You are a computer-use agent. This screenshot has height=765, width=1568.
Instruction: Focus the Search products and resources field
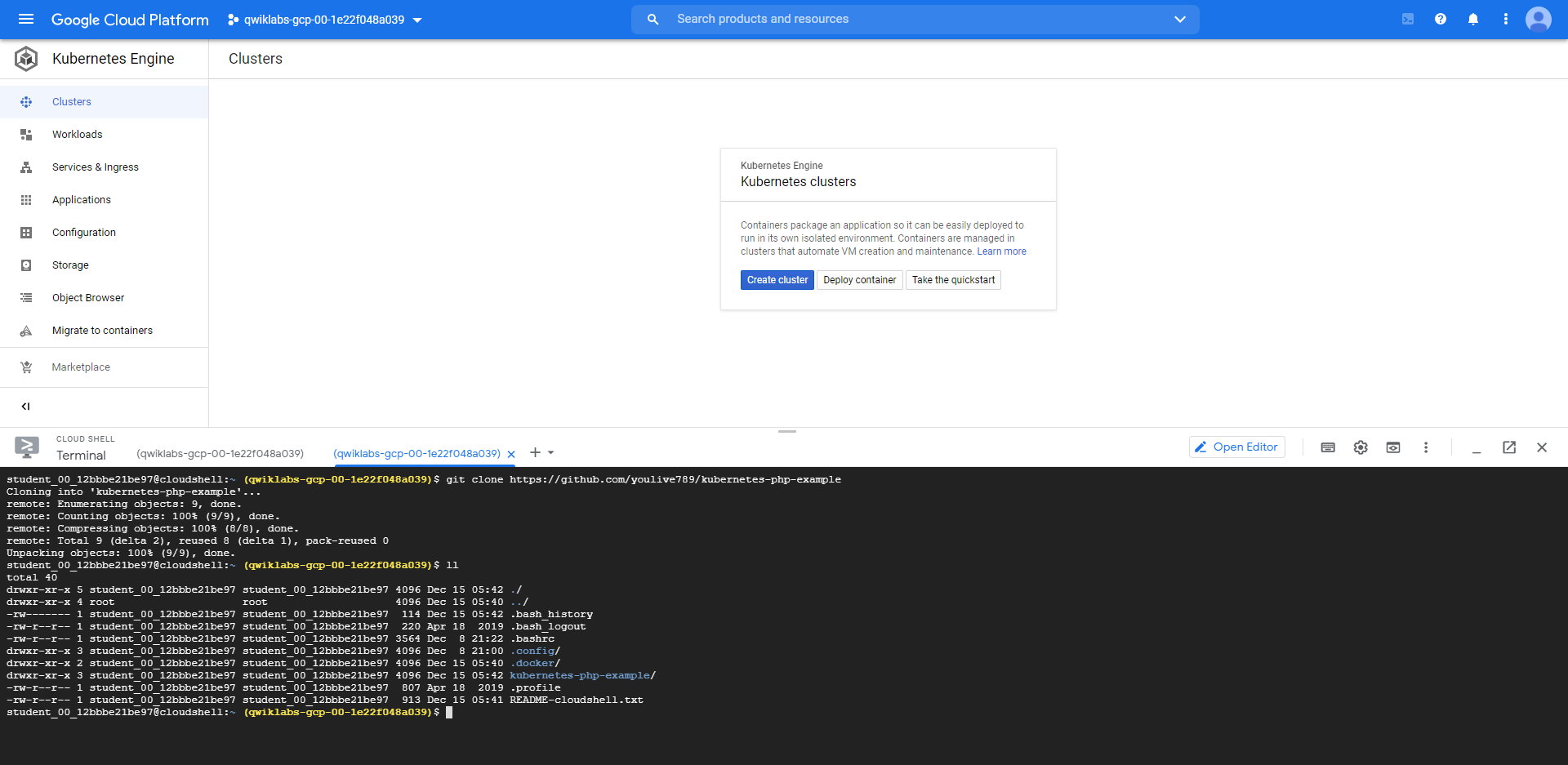[x=915, y=19]
